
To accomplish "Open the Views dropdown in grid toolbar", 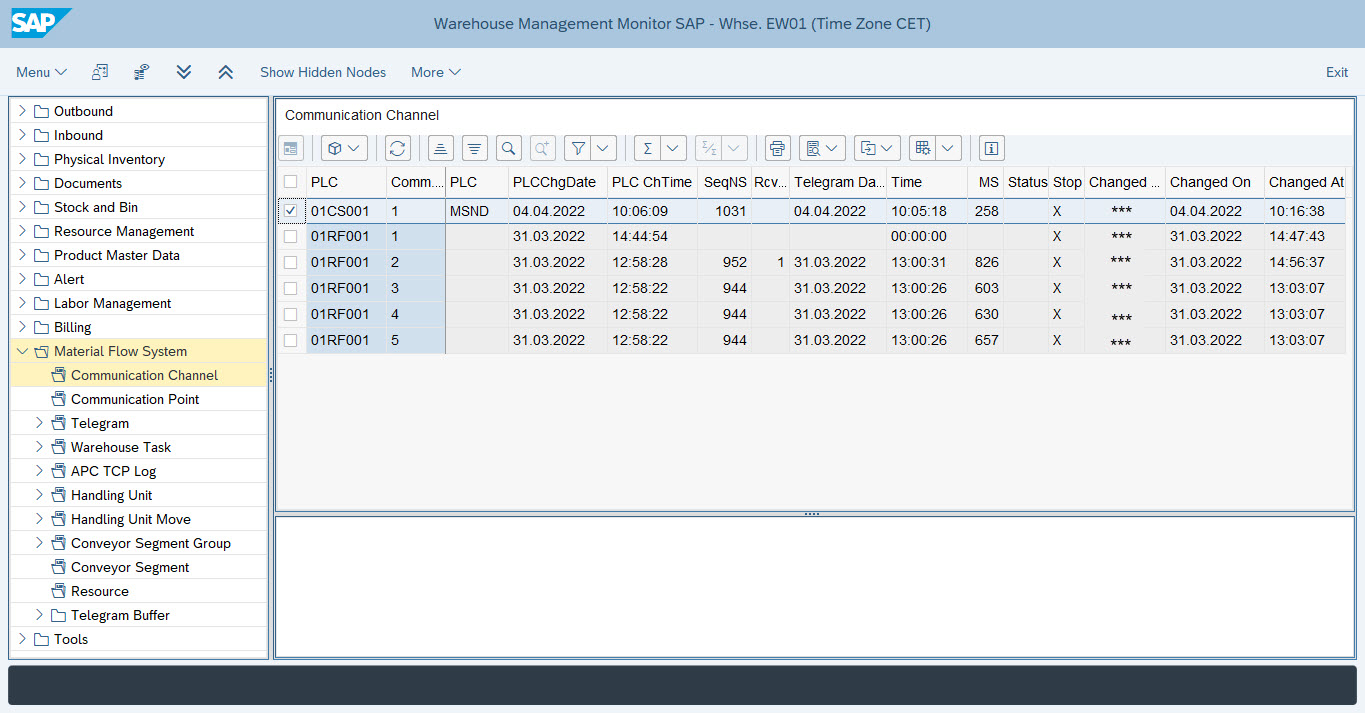I will tap(823, 148).
